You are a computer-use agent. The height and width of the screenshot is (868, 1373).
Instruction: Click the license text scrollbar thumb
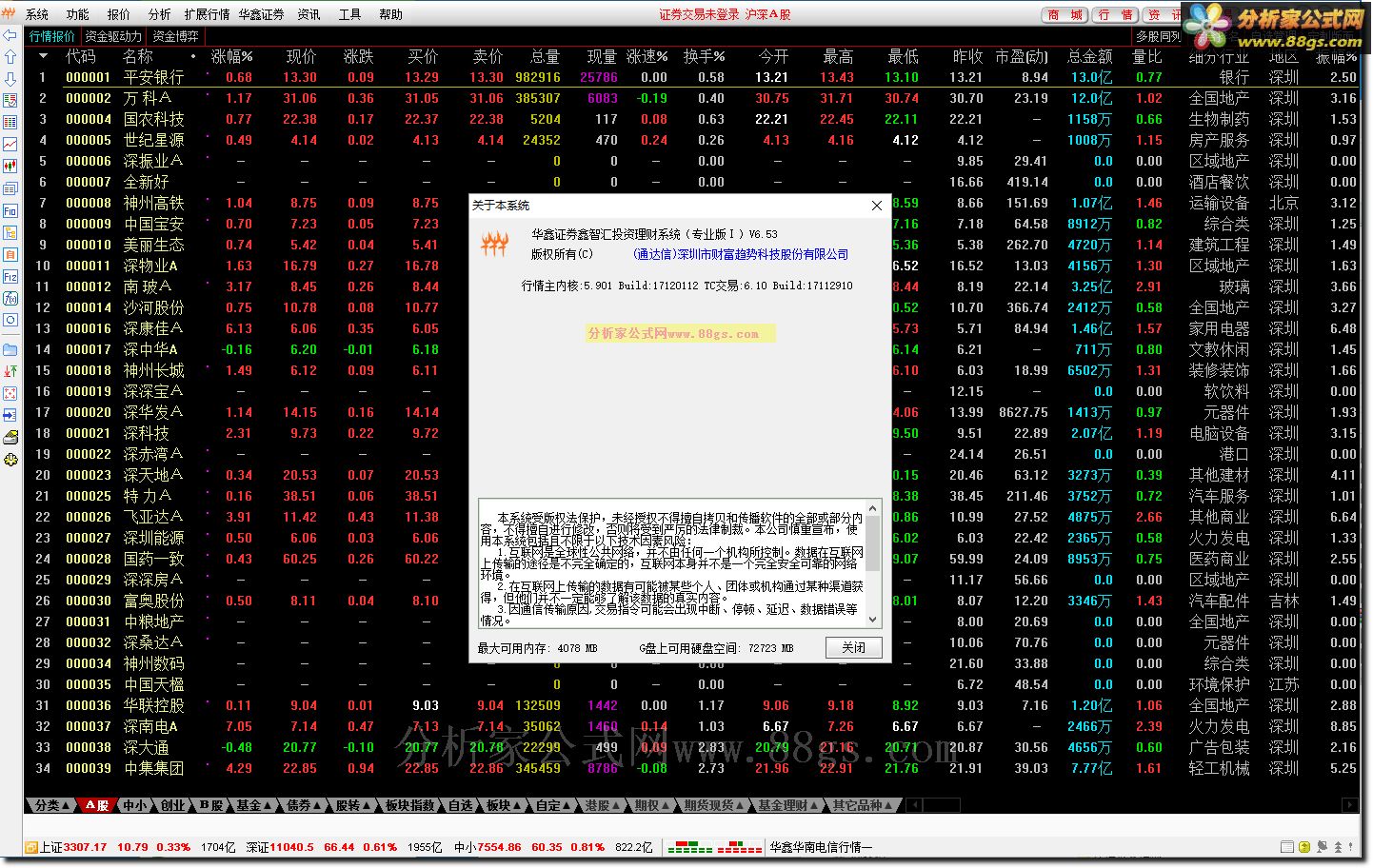pyautogui.click(x=874, y=544)
